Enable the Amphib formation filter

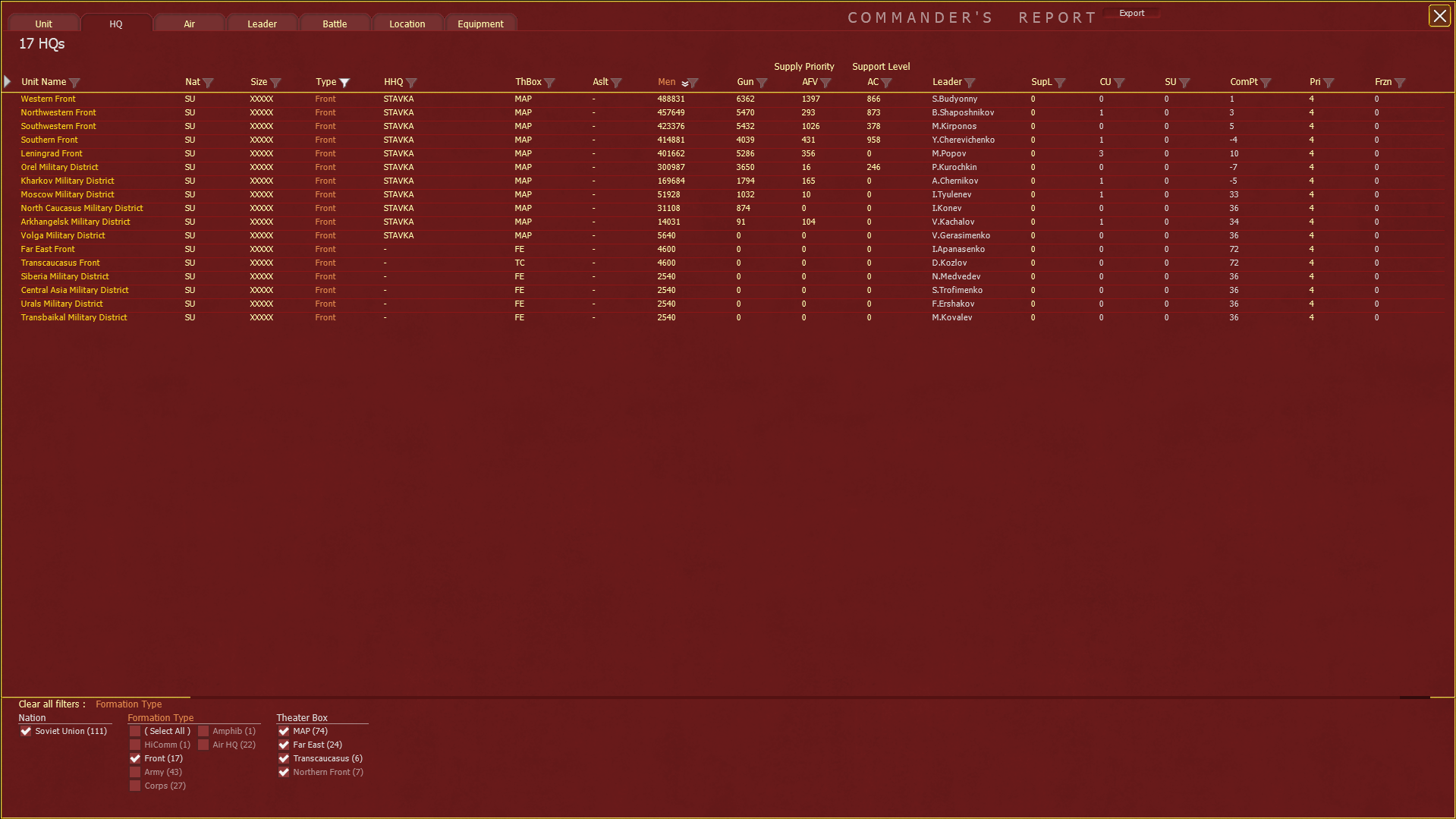click(203, 731)
